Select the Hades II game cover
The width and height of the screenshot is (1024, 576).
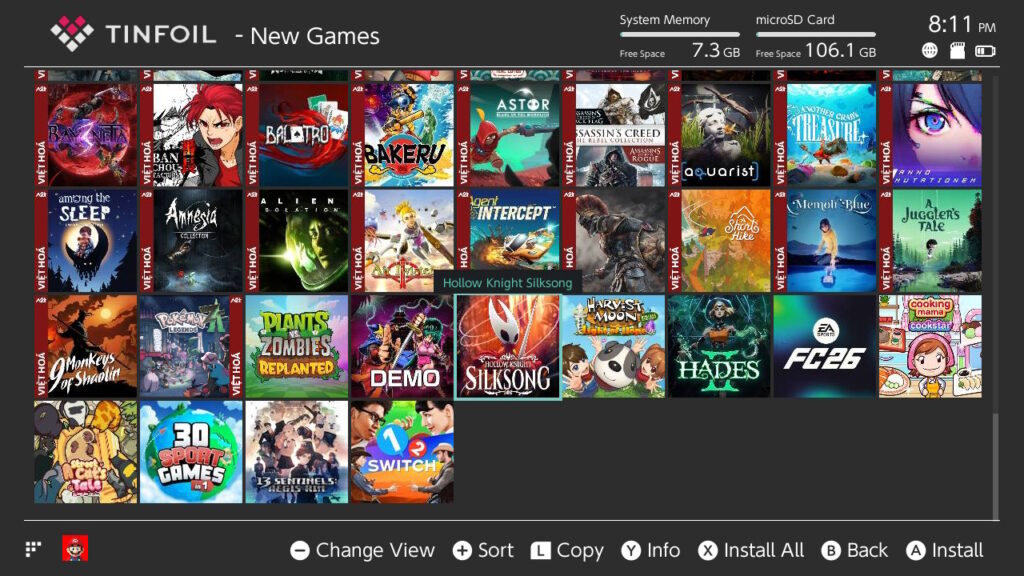[719, 346]
